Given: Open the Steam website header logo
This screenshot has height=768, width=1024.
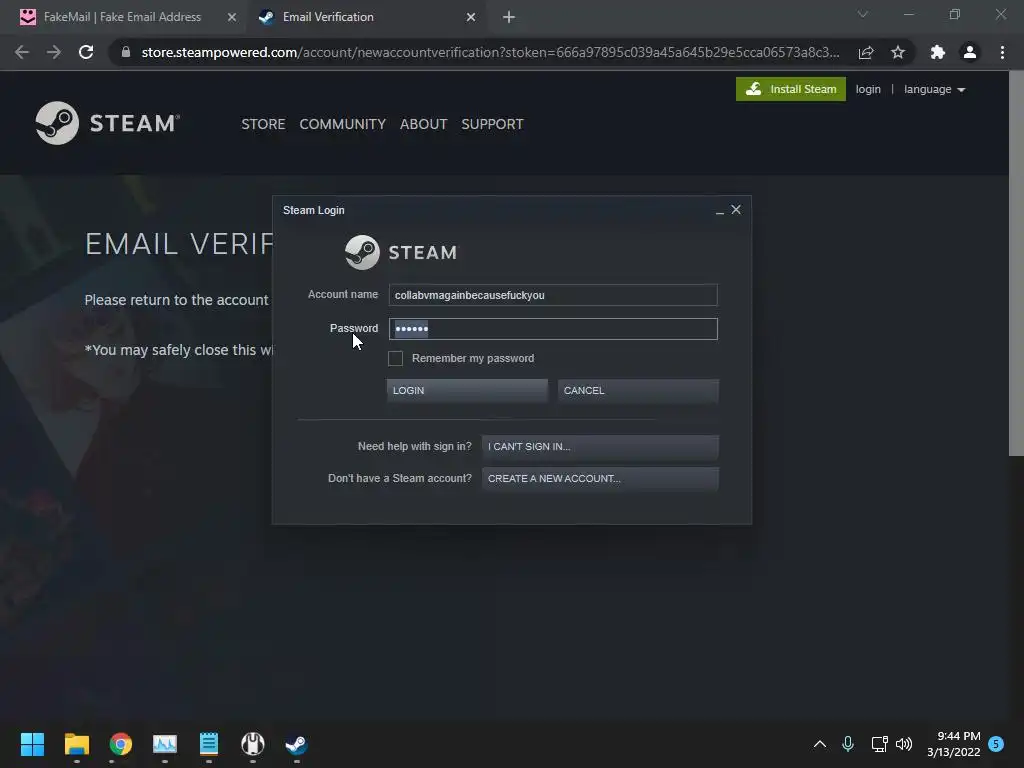Looking at the screenshot, I should (107, 123).
